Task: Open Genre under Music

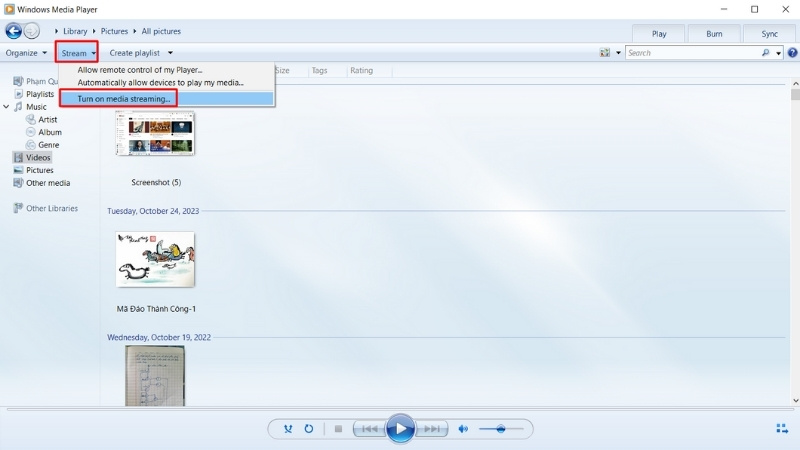Action: [48, 145]
